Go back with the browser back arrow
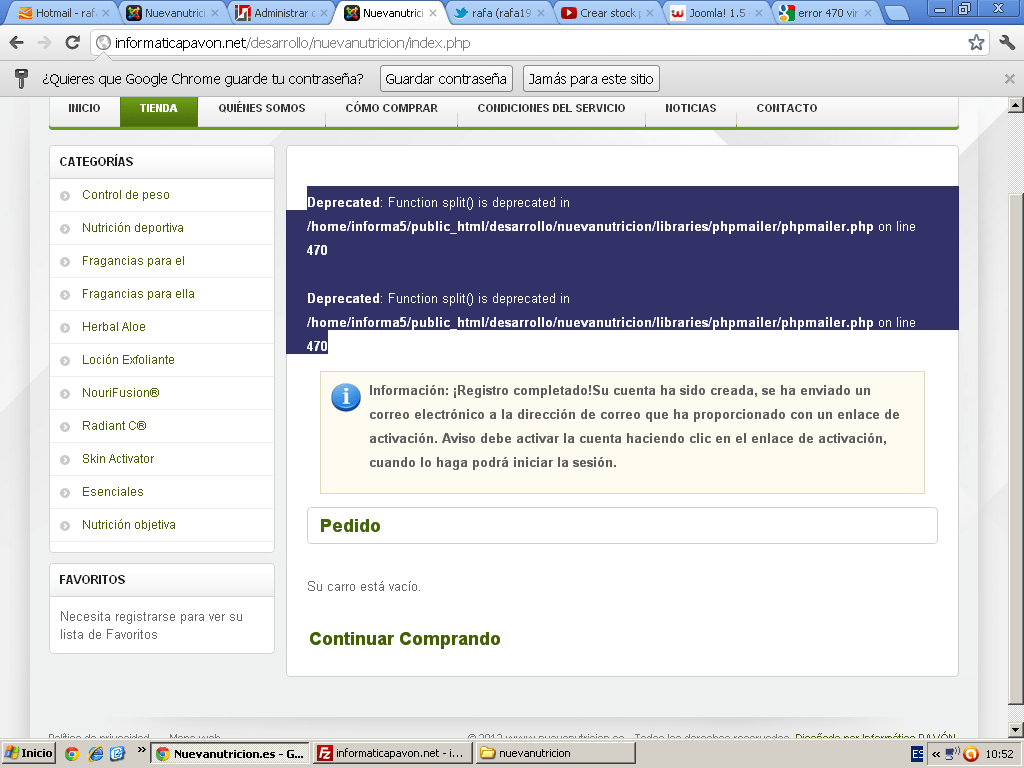This screenshot has width=1024, height=768. click(16, 43)
